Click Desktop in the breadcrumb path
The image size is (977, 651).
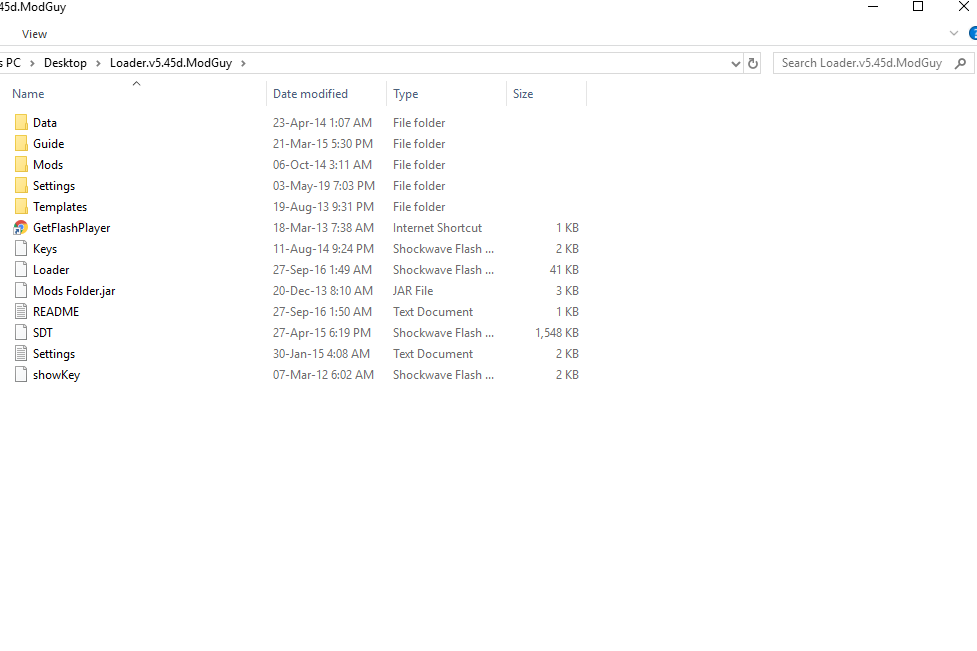(x=65, y=63)
